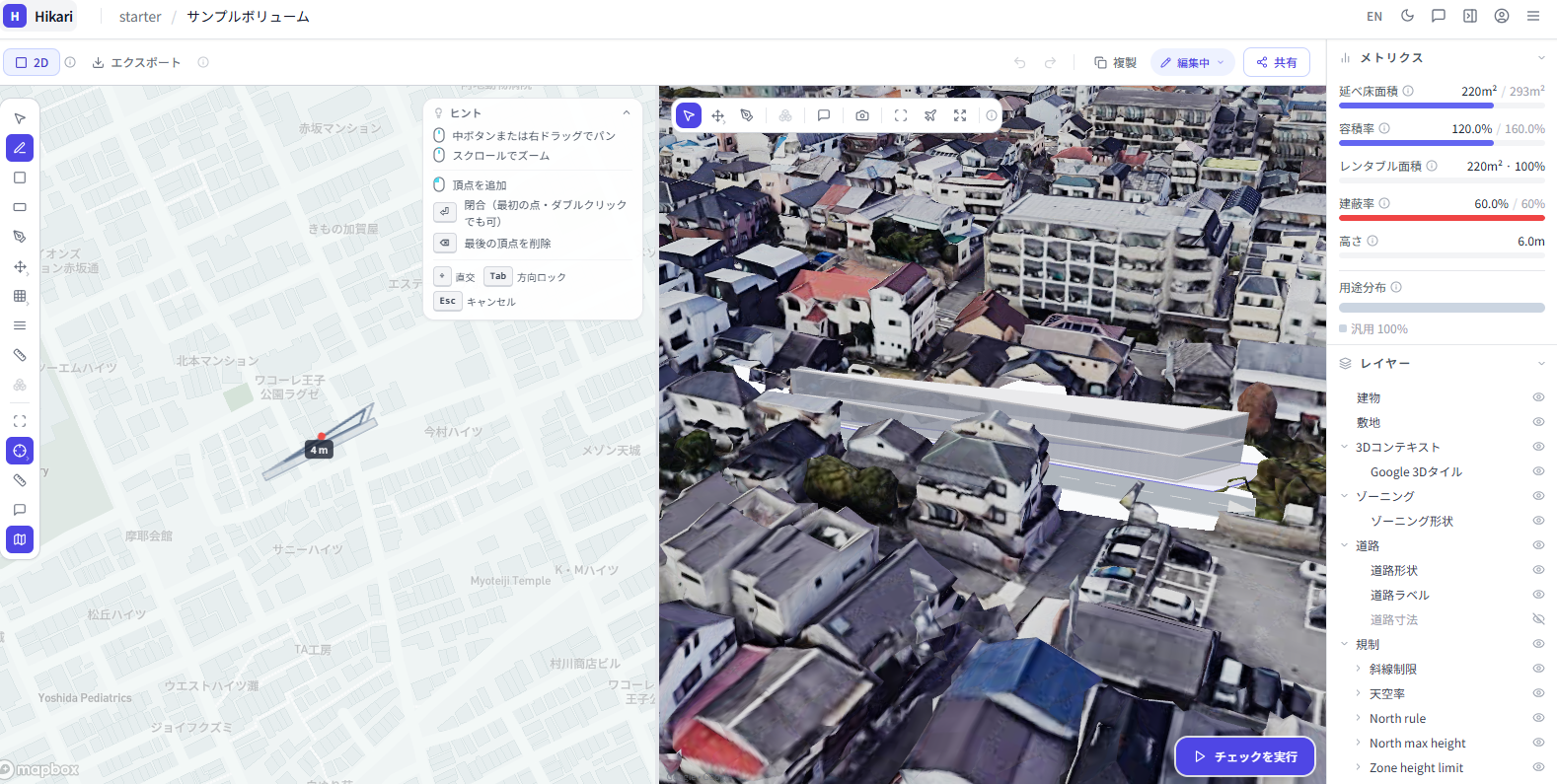Collapse the メトリクス panel
This screenshot has height=784, width=1557.
click(x=1541, y=58)
